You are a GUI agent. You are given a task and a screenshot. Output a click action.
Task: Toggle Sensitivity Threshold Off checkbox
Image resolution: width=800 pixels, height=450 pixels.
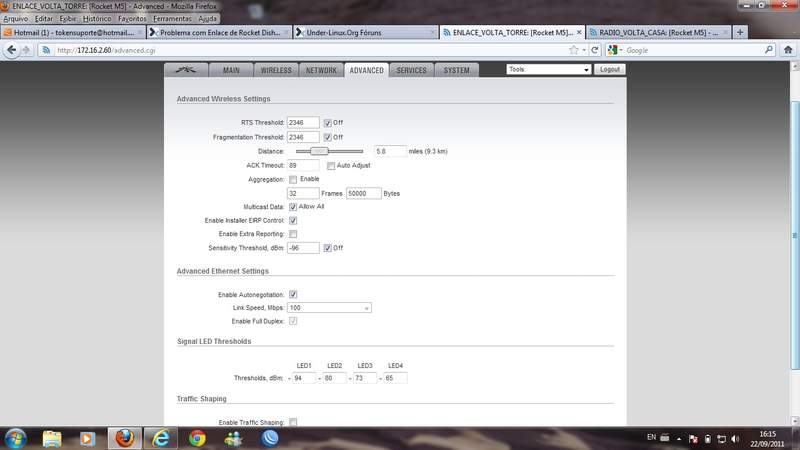pos(328,248)
